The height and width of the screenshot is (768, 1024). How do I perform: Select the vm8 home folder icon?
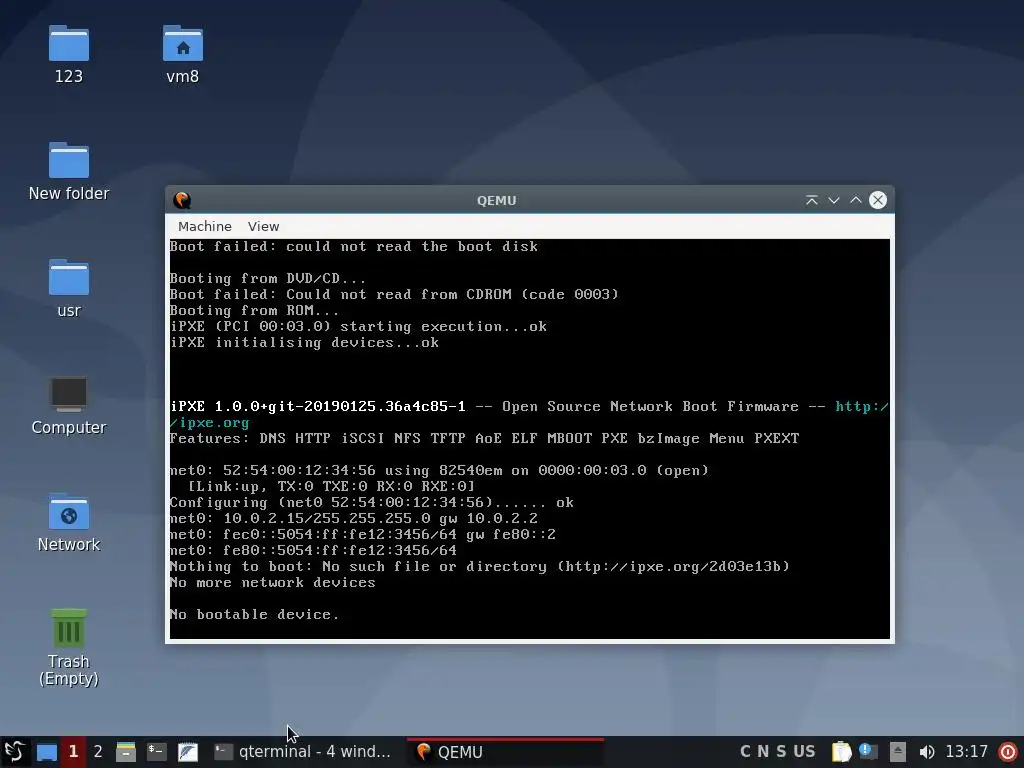[x=182, y=55]
